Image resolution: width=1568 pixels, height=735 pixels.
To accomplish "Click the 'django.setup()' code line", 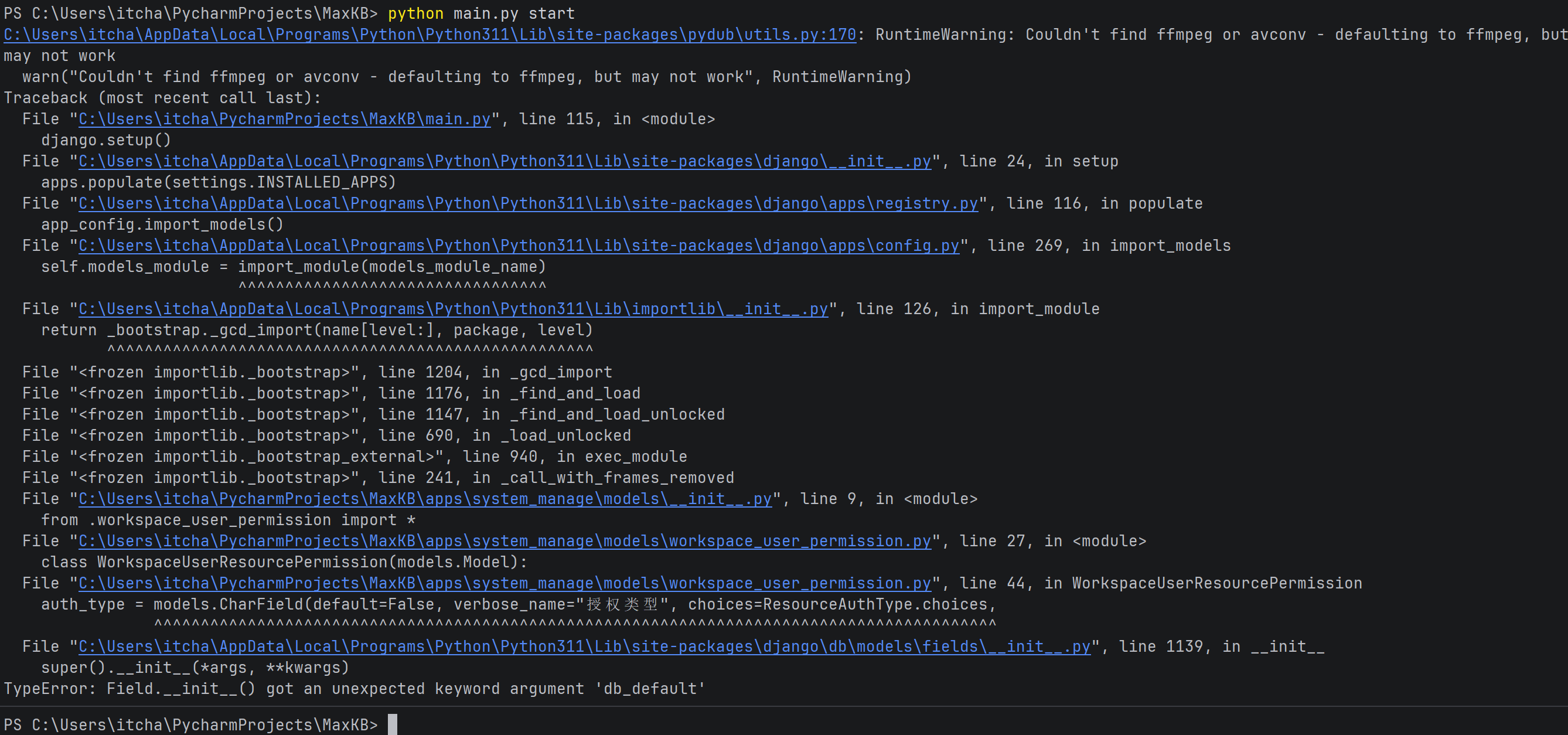I will tap(106, 140).
